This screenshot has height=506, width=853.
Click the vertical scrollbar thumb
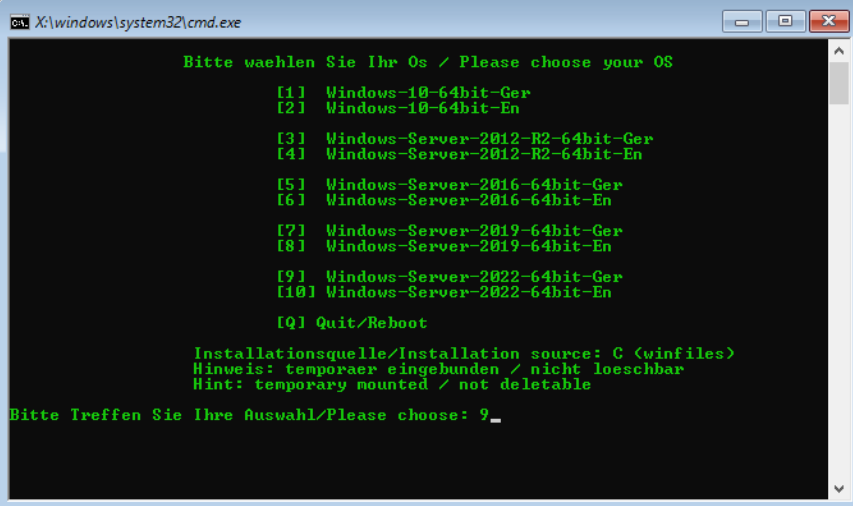[x=839, y=83]
